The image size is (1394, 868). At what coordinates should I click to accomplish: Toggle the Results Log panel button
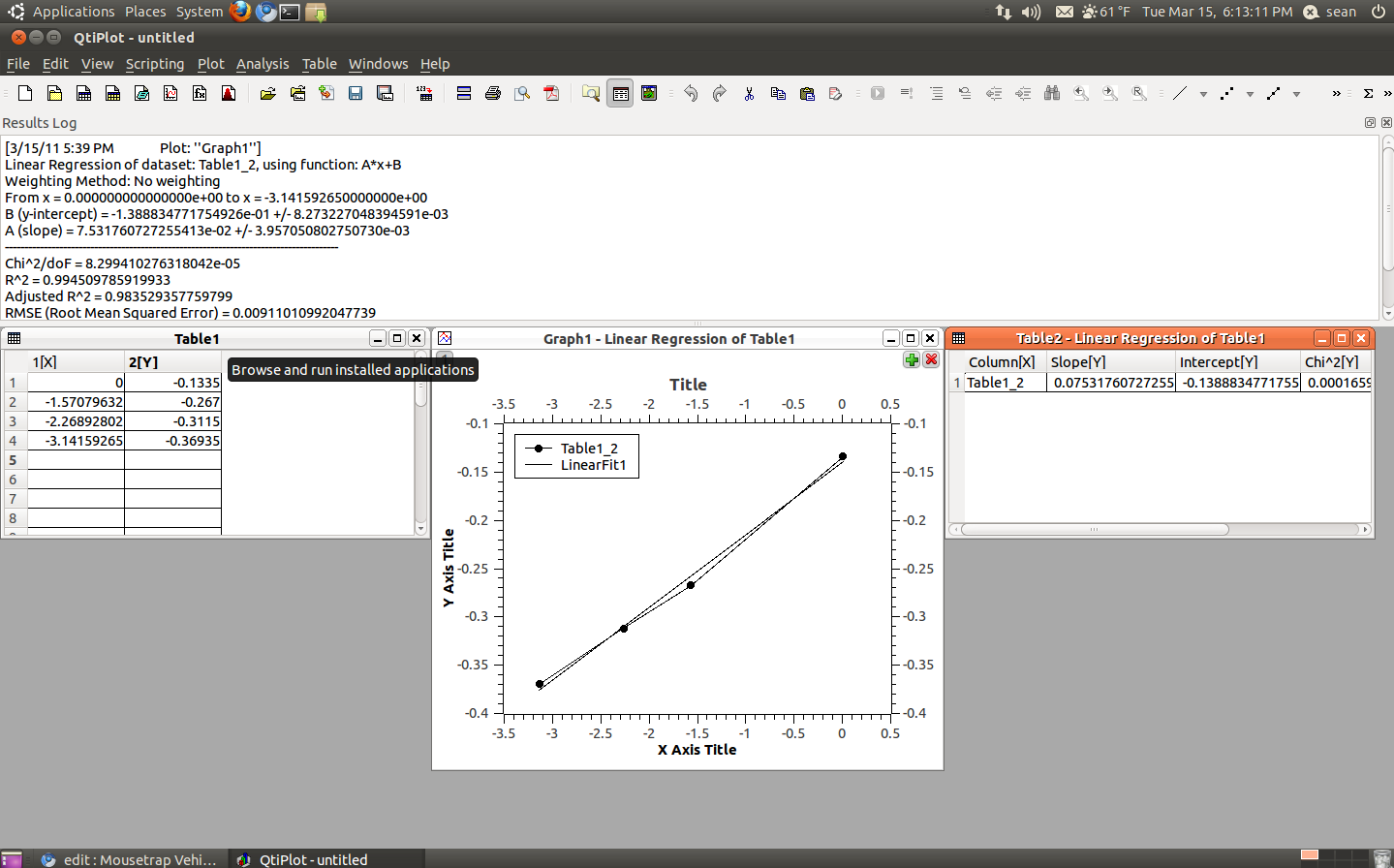(620, 93)
